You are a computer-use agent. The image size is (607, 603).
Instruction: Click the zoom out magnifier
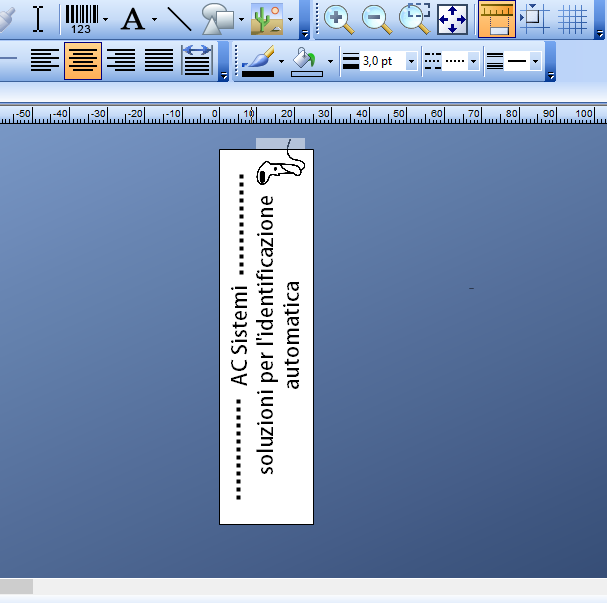click(377, 19)
